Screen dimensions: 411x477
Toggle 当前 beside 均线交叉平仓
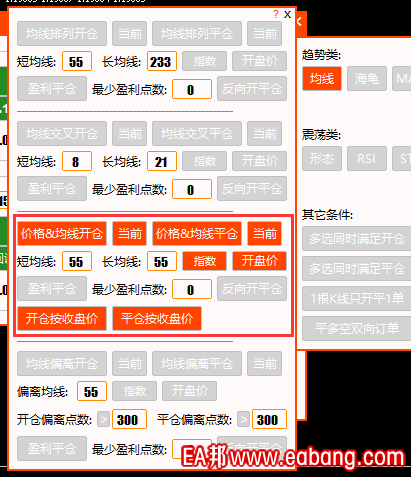coord(265,134)
